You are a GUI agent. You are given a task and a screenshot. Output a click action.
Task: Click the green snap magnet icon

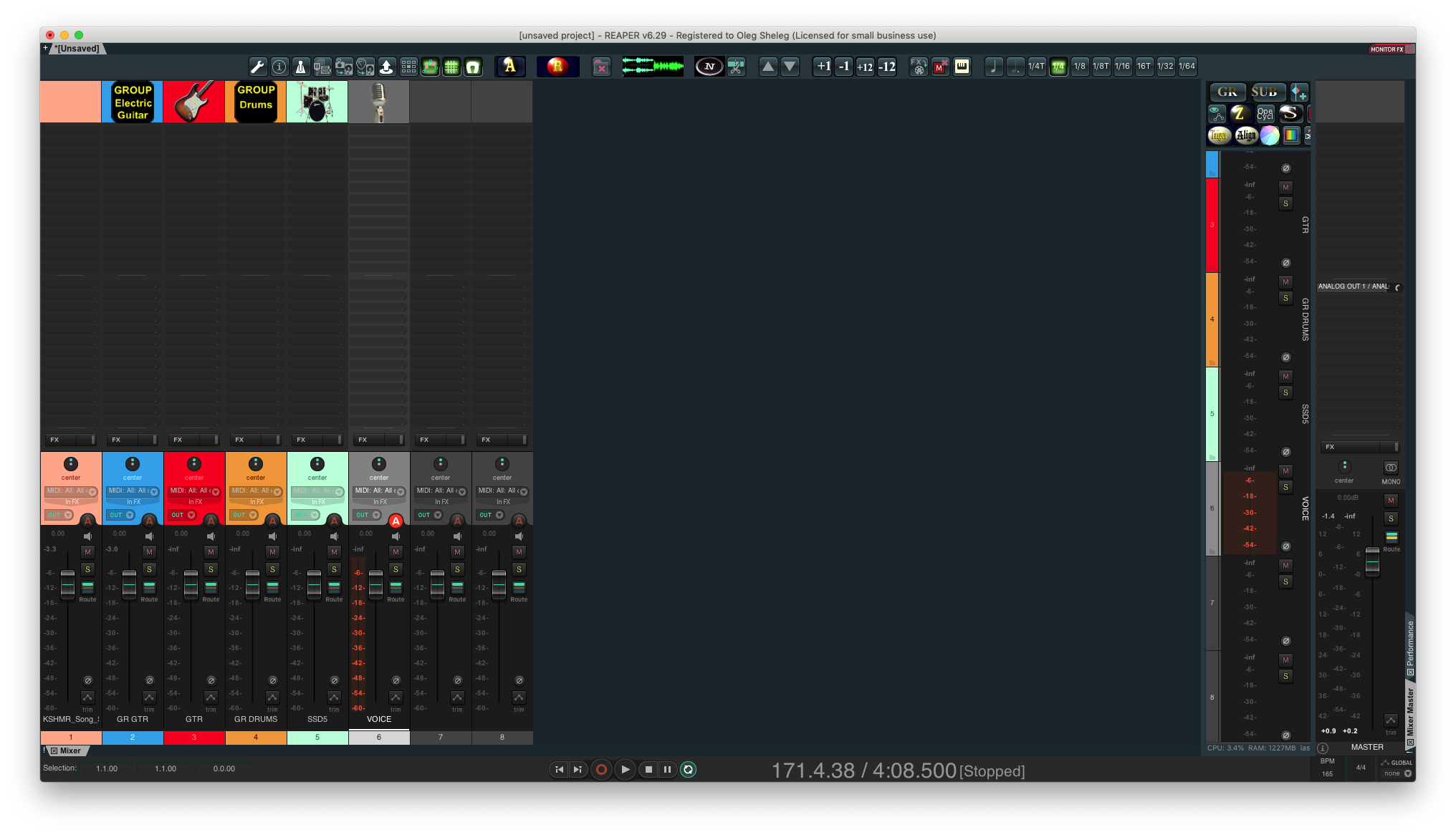pyautogui.click(x=473, y=67)
